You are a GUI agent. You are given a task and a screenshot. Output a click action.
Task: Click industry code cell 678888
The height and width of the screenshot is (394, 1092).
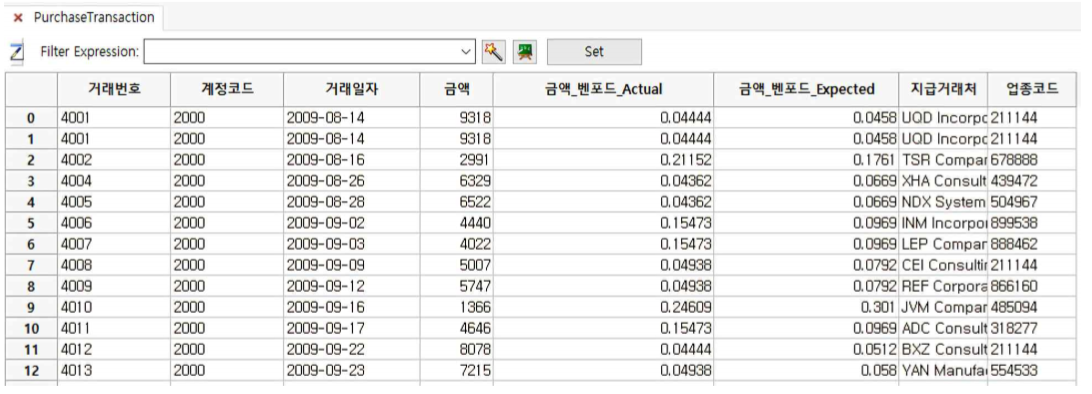click(1033, 160)
